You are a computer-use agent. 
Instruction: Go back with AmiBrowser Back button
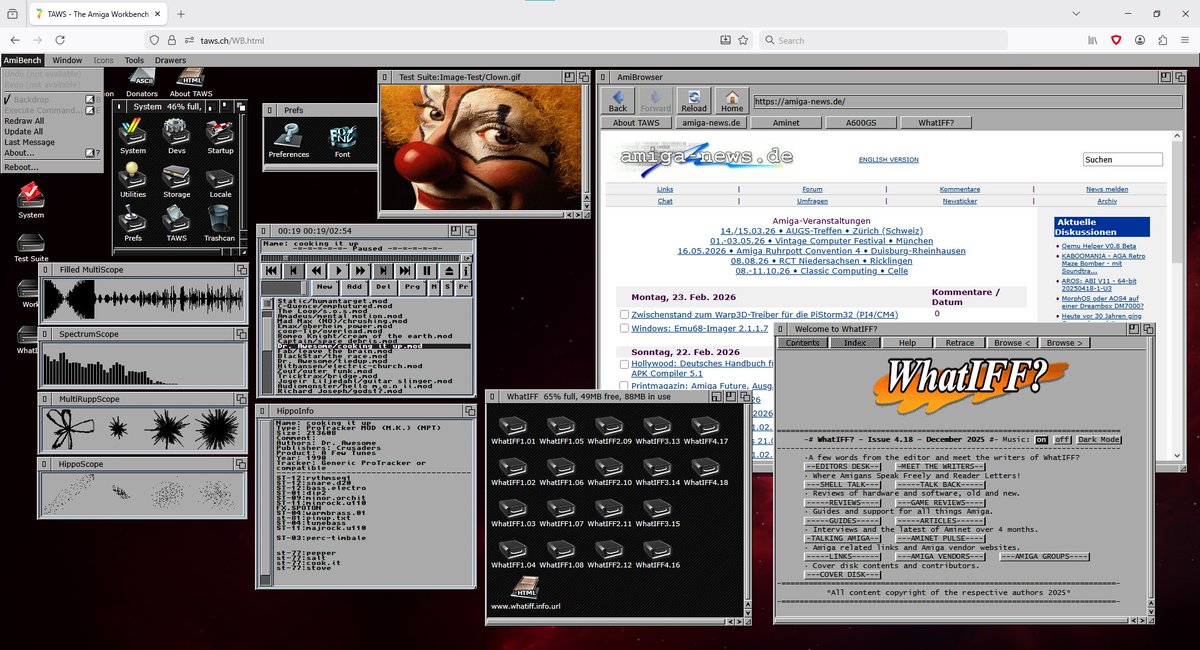coord(618,101)
